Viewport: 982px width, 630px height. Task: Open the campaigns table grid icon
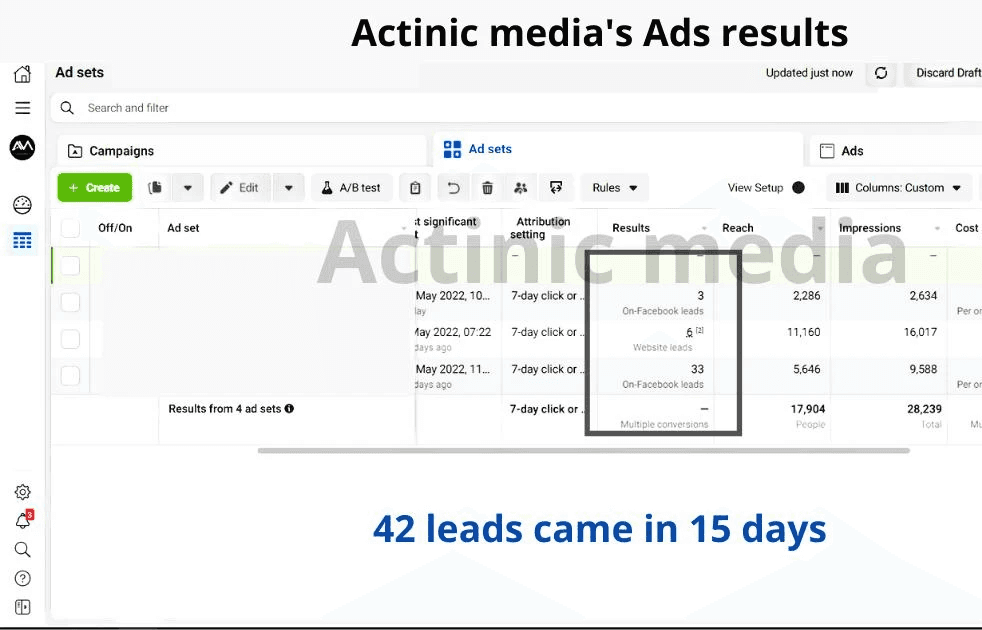(23, 240)
